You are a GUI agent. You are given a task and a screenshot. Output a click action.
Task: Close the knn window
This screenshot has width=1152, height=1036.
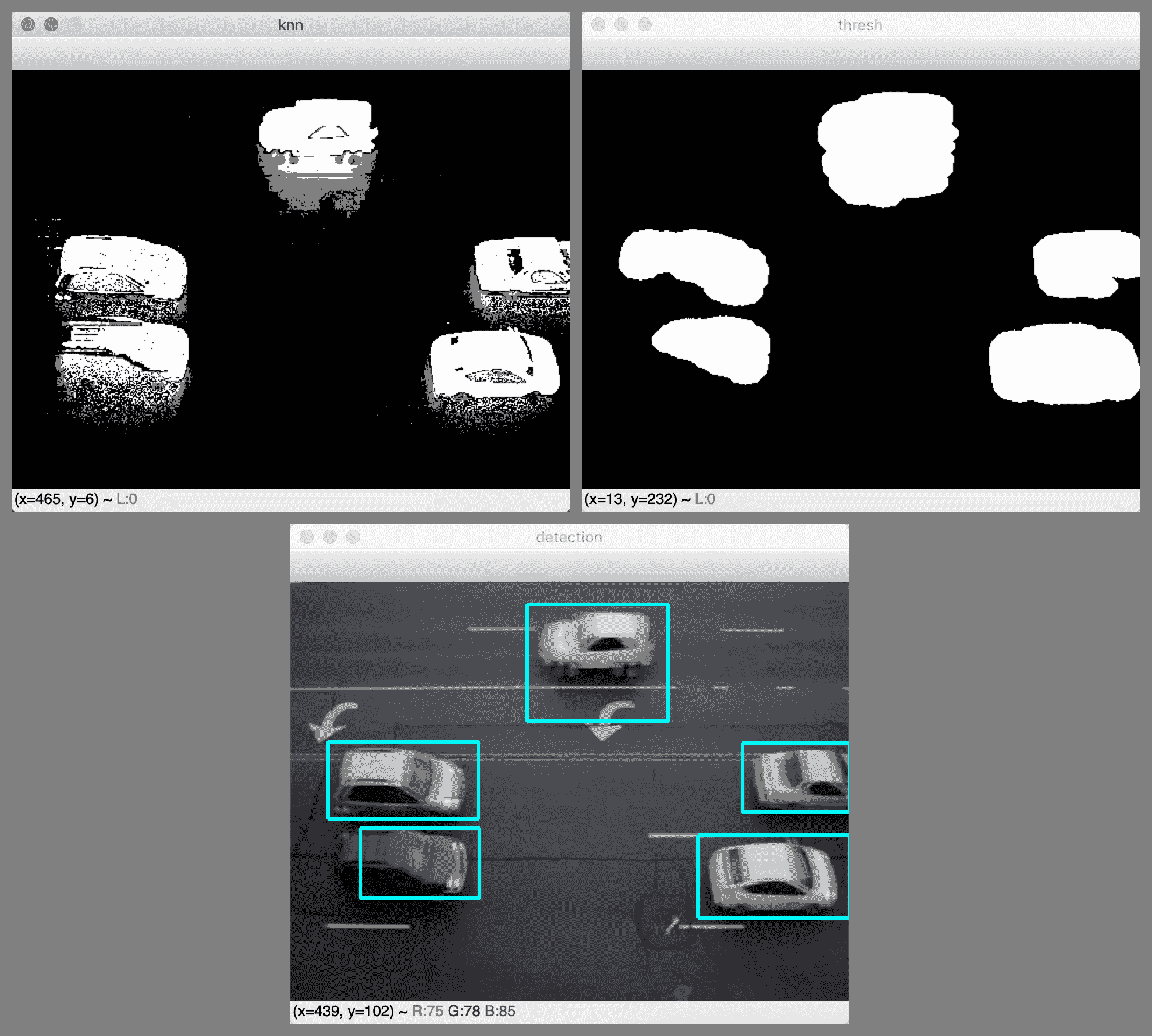pyautogui.click(x=28, y=24)
